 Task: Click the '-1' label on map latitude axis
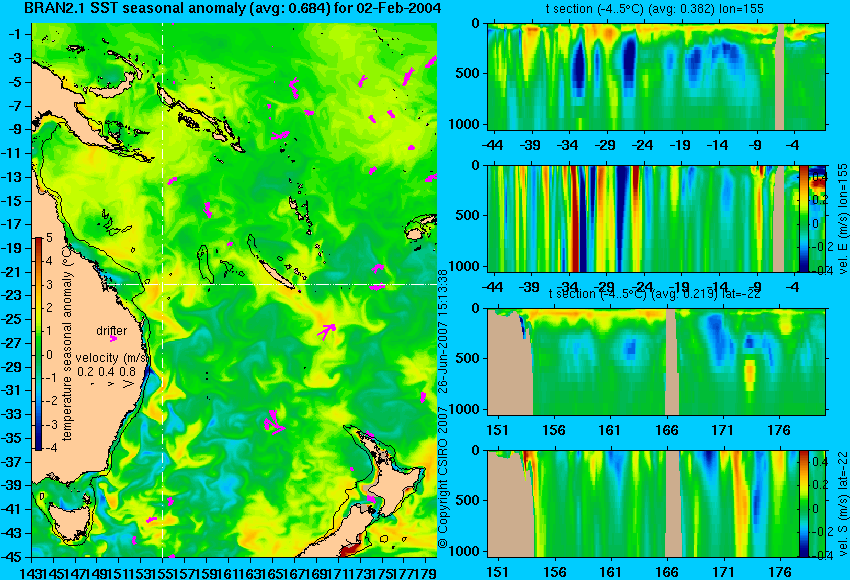point(16,34)
